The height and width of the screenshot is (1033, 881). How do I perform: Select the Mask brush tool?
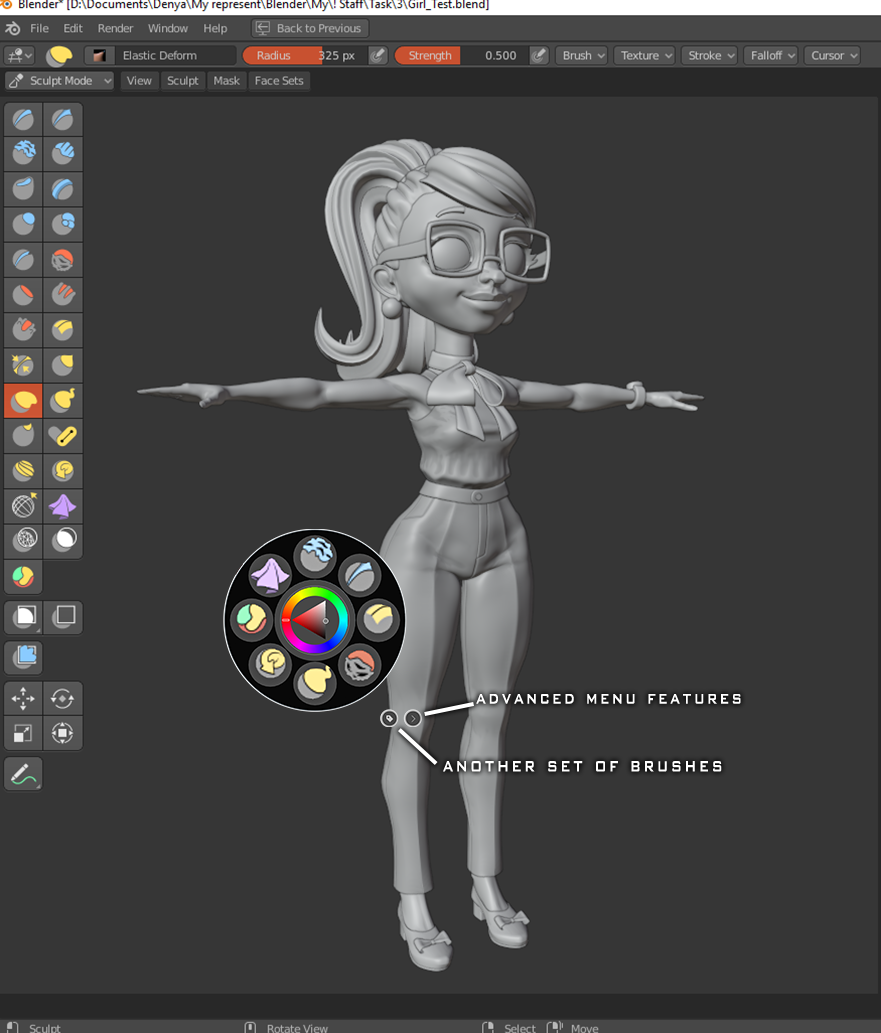click(63, 541)
